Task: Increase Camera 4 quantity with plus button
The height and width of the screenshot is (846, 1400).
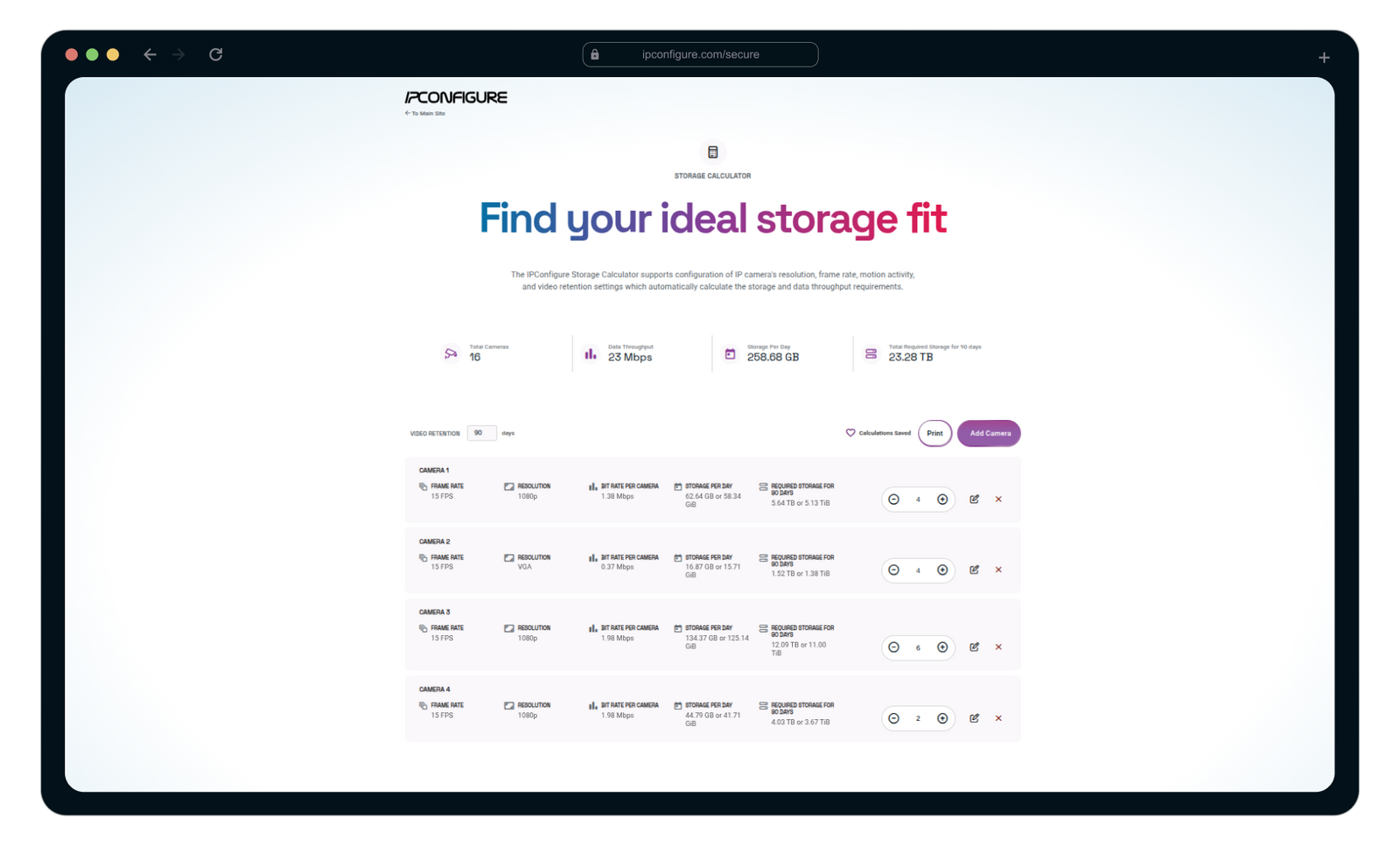Action: tap(941, 718)
